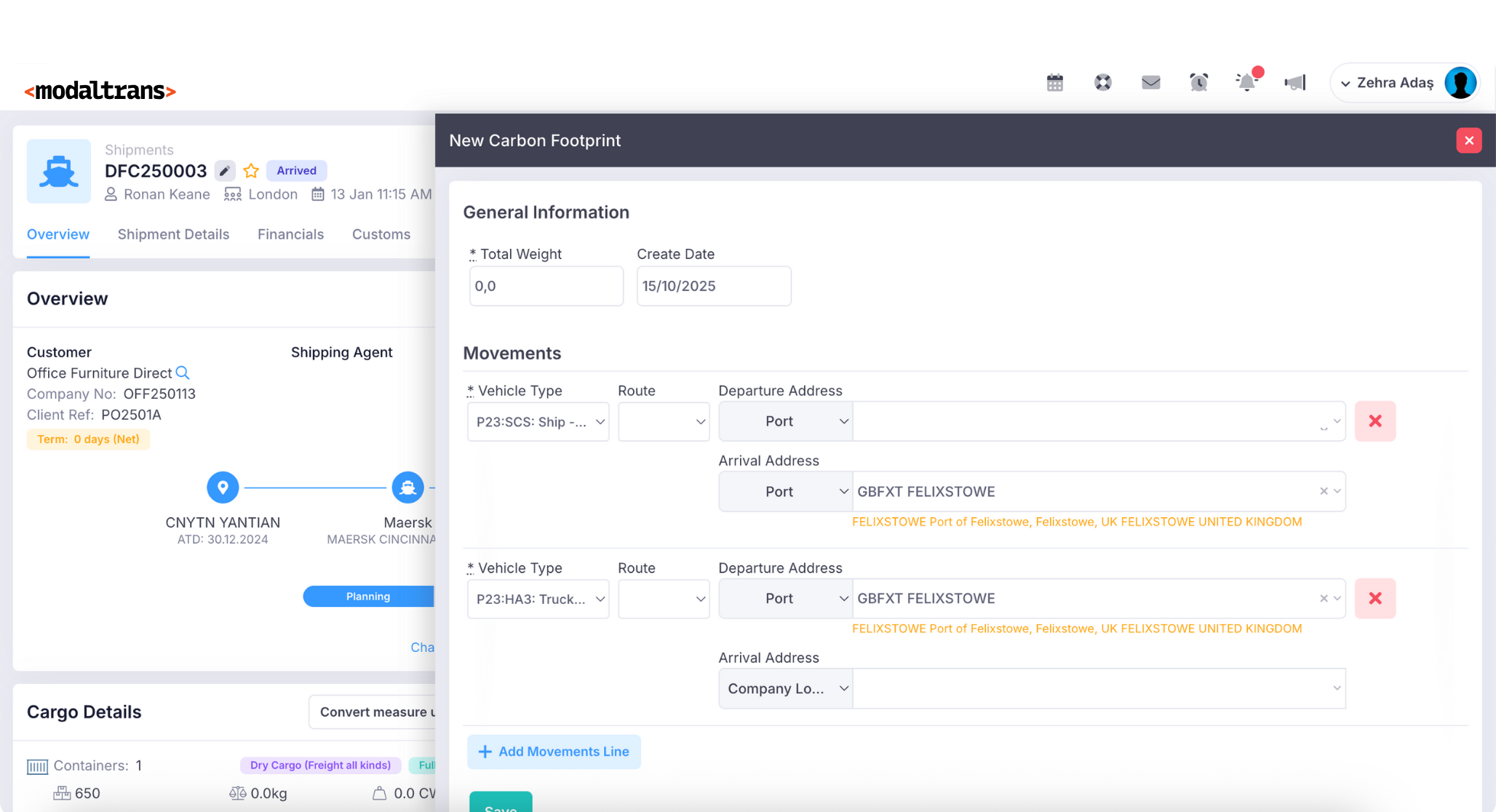Screen dimensions: 1496x812
Task: Open the announcements megaphone icon
Action: (x=1295, y=82)
